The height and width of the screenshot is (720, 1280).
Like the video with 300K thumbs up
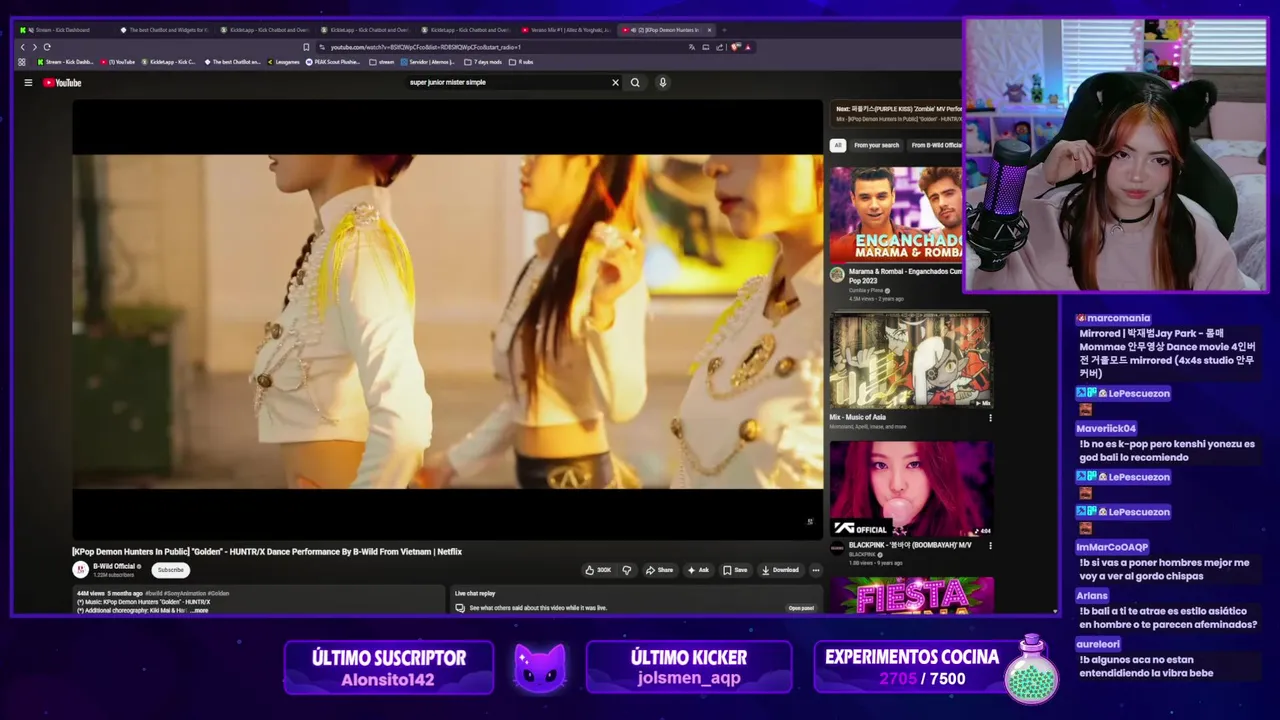tap(599, 570)
